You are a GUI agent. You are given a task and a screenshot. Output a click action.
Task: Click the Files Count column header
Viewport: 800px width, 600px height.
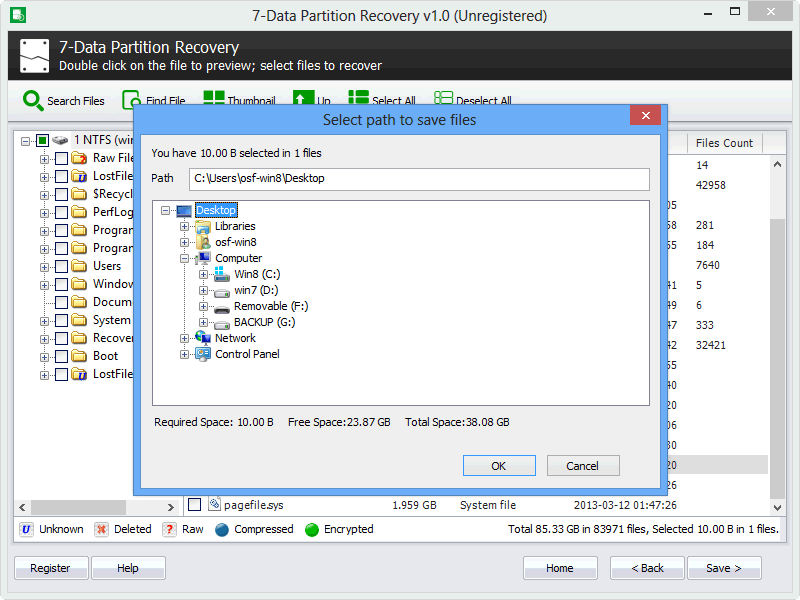coord(724,143)
